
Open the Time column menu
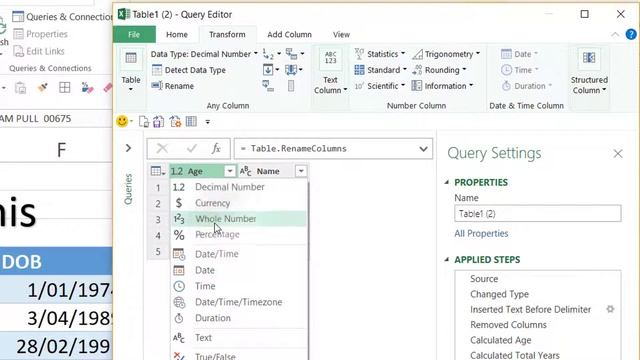520,70
